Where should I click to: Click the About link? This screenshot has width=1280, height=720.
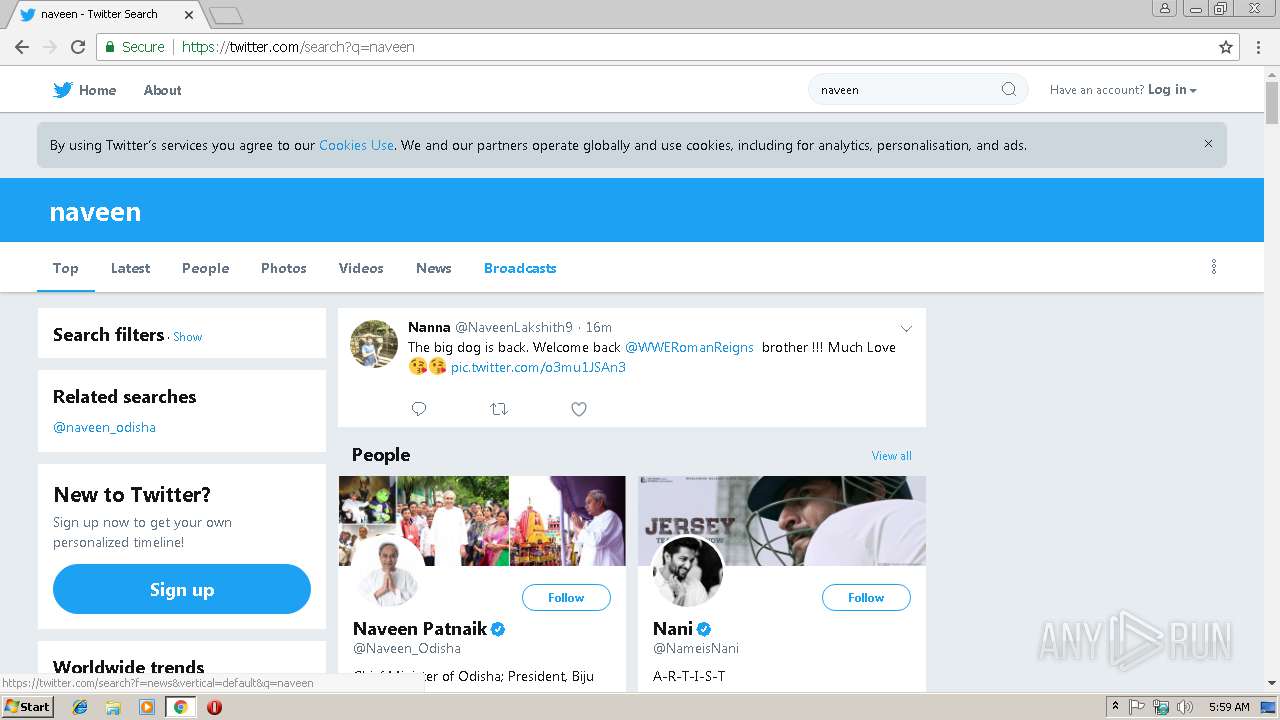pos(162,90)
